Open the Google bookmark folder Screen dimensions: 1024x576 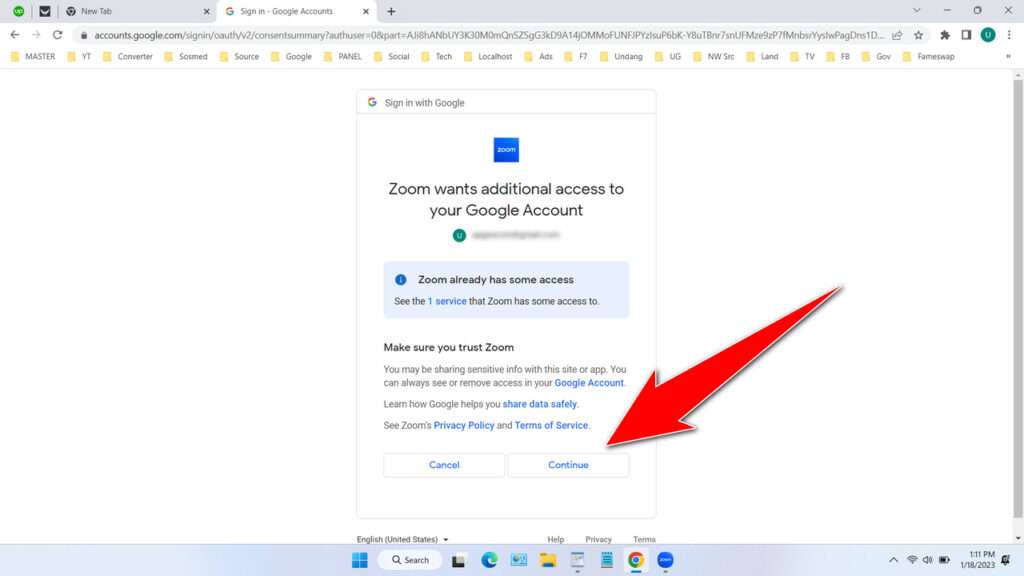pyautogui.click(x=291, y=57)
